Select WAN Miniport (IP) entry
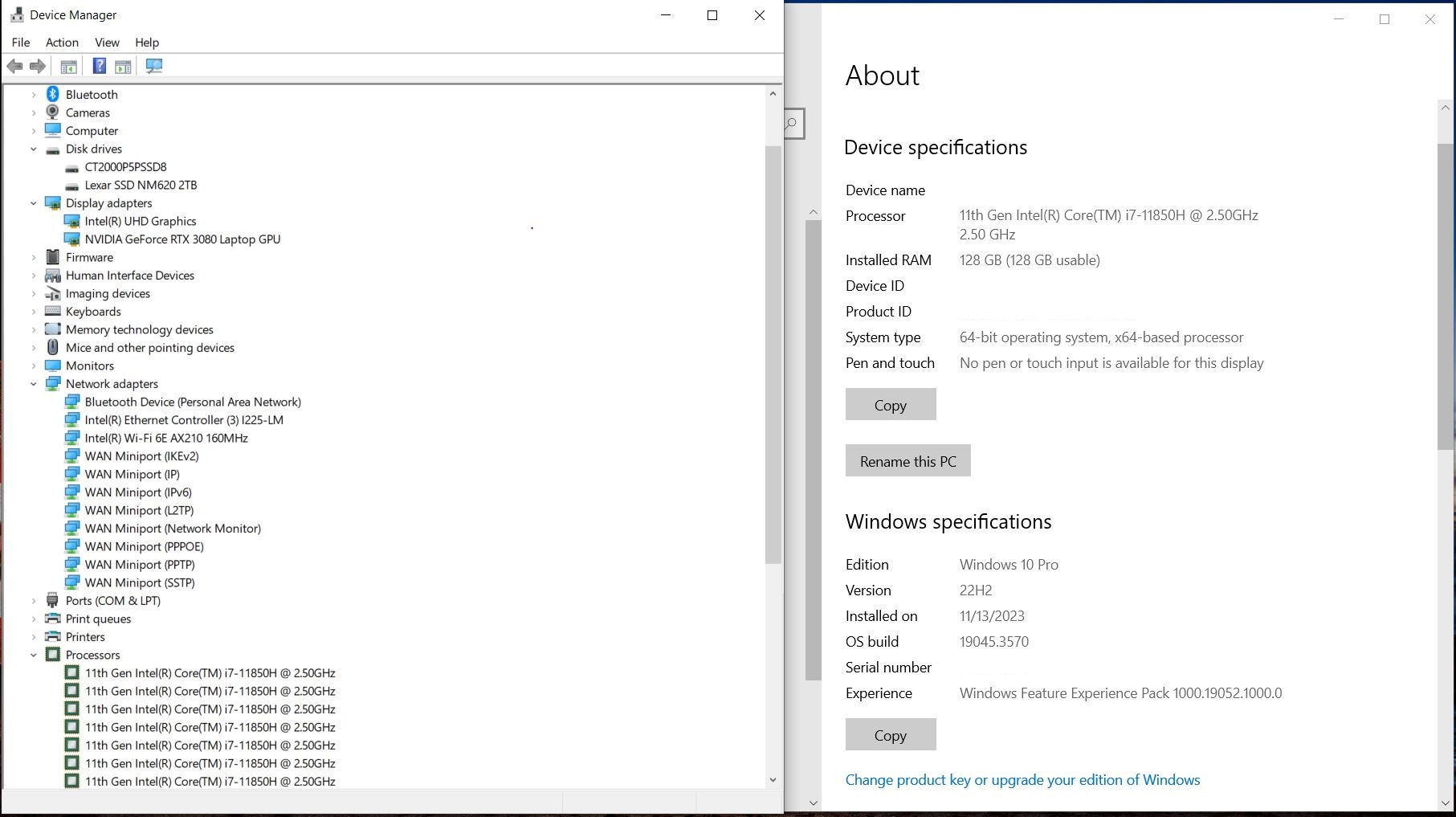Image resolution: width=1456 pixels, height=817 pixels. [x=133, y=474]
